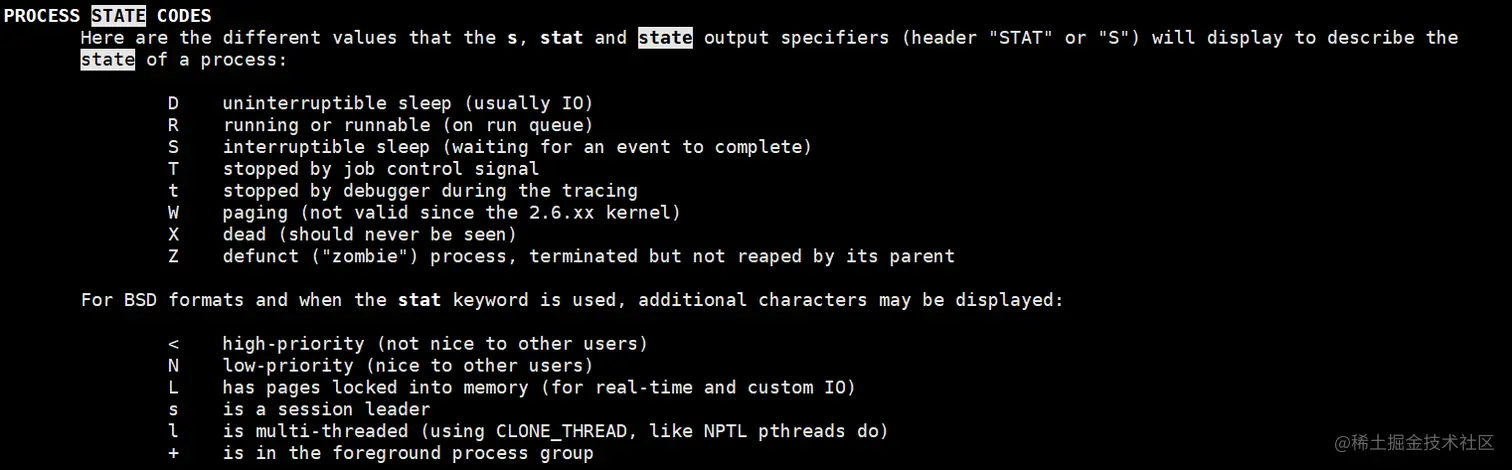Screen dimensions: 1512x470
Task: Click the highlighted state before output specifiers
Action: (665, 38)
